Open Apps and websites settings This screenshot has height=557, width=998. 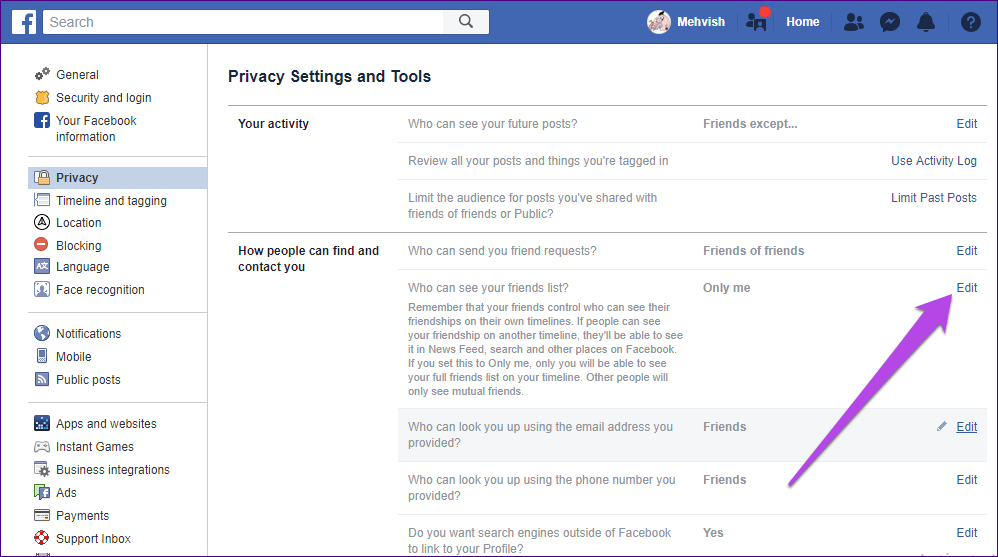(106, 423)
